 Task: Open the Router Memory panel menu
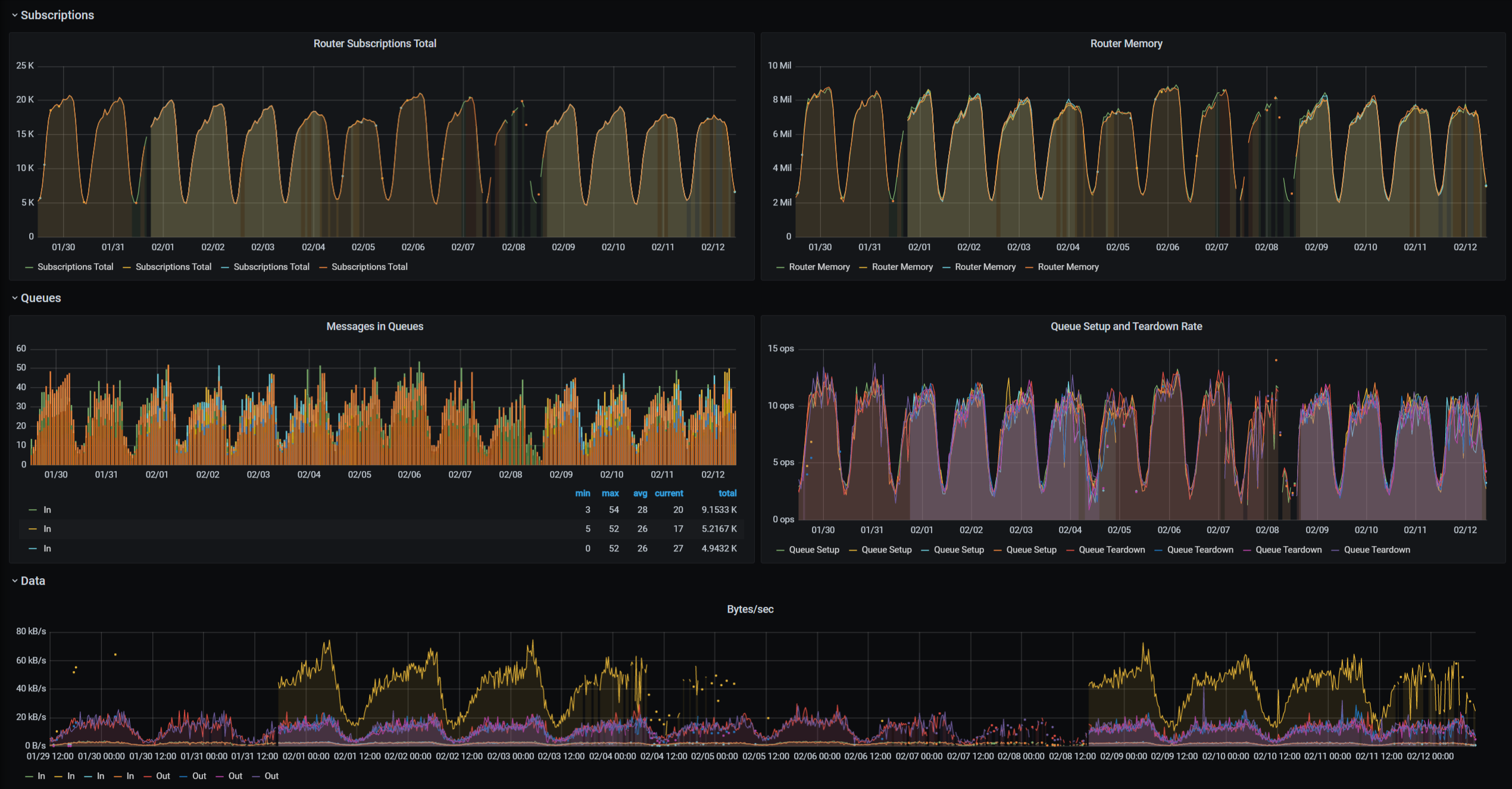[1126, 43]
